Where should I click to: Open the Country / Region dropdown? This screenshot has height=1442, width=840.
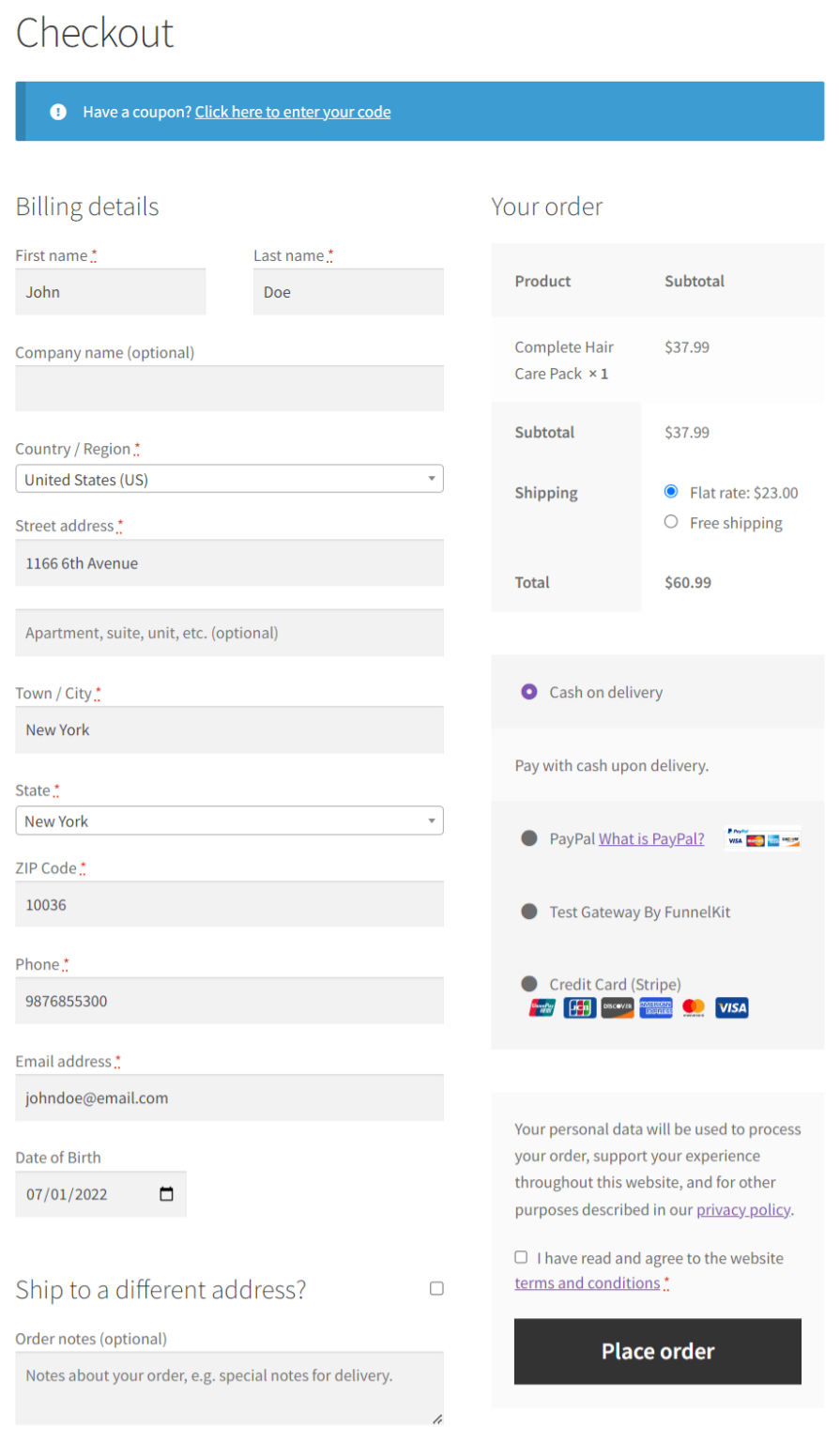tap(229, 479)
